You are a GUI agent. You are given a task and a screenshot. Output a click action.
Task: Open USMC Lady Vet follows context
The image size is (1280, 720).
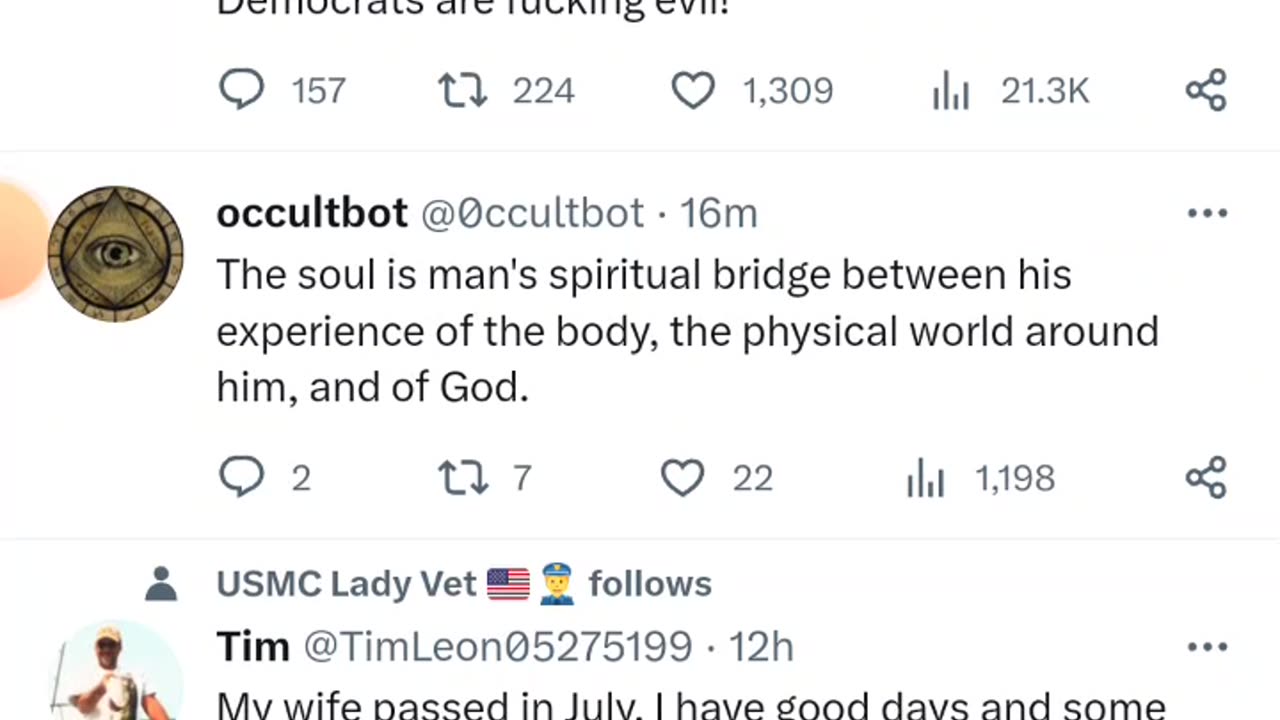(x=463, y=584)
